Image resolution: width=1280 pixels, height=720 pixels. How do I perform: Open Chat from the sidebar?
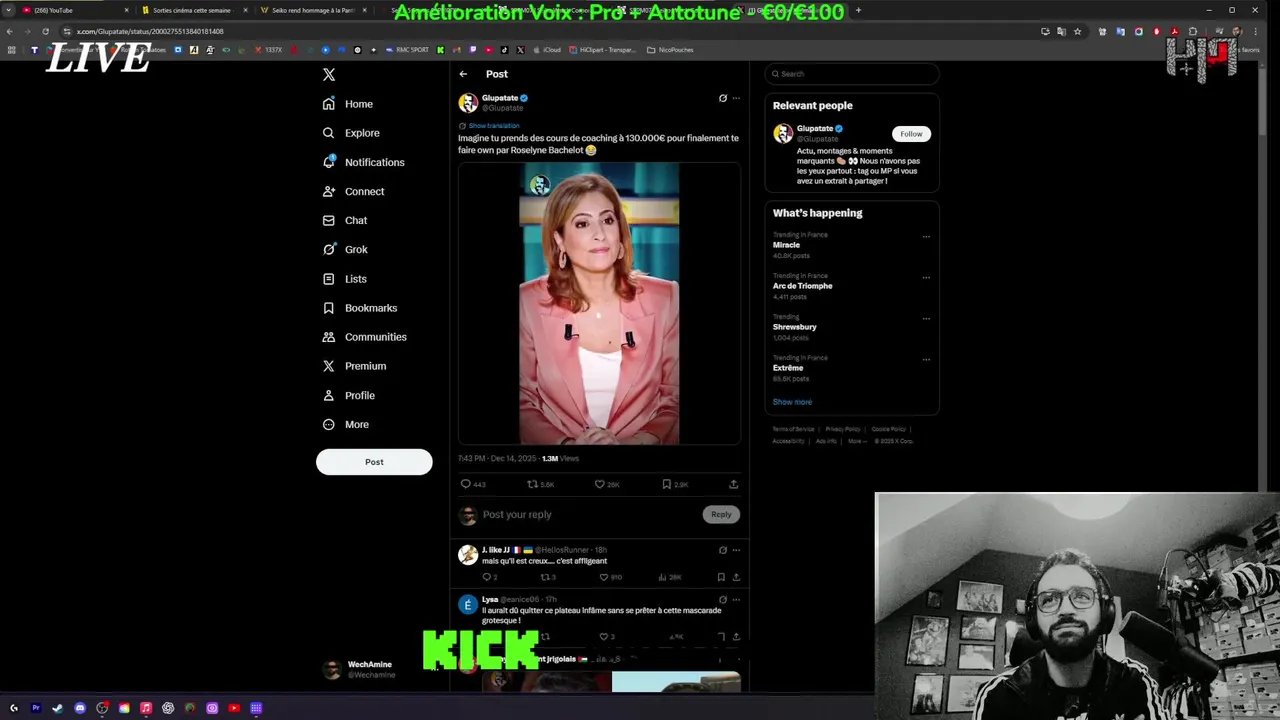[344, 220]
